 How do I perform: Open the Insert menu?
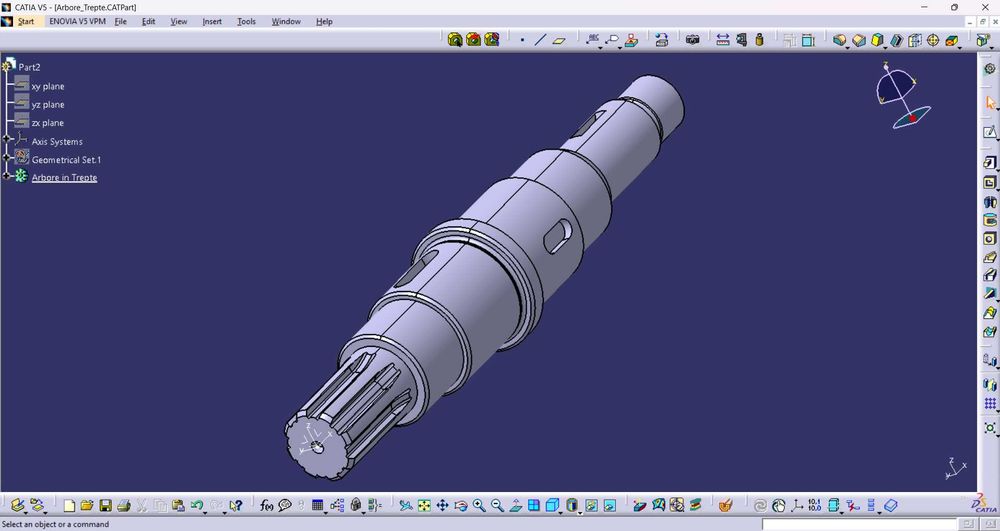tap(212, 22)
